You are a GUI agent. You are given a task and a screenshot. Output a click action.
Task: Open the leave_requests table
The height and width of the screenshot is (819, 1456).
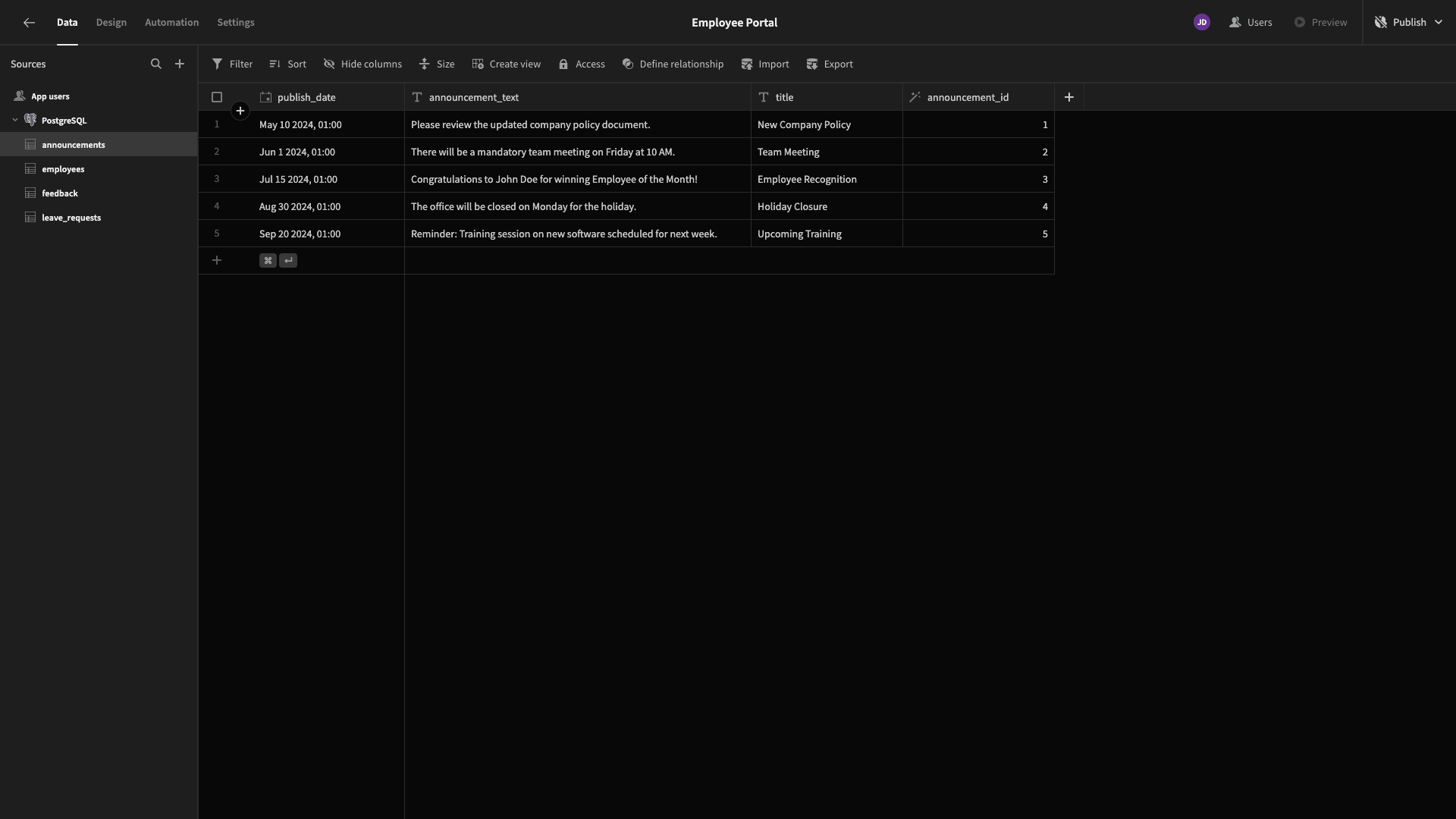click(x=99, y=218)
